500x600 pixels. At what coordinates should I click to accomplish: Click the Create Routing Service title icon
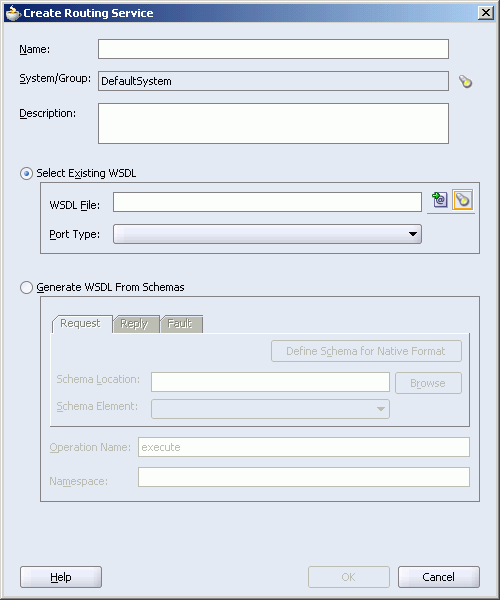pos(13,13)
